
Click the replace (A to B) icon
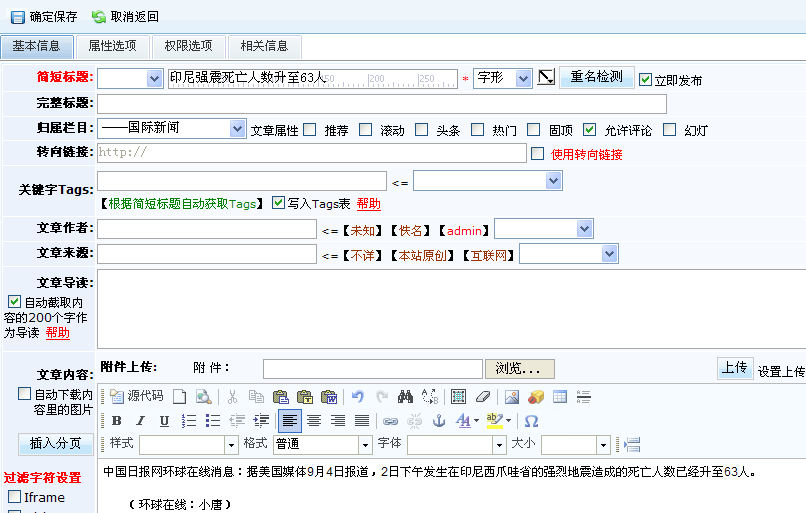pyautogui.click(x=430, y=396)
